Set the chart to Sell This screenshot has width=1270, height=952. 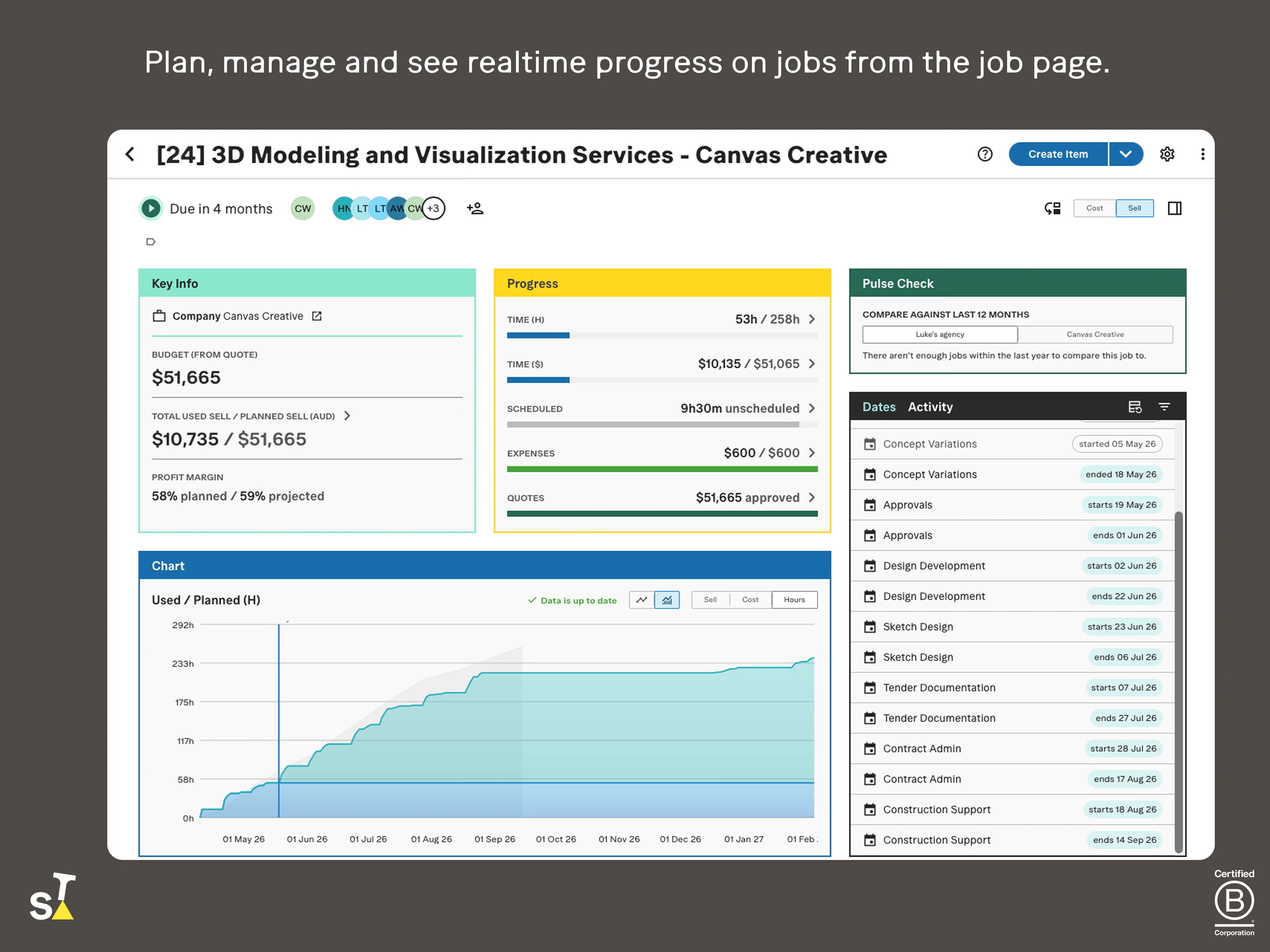click(710, 600)
